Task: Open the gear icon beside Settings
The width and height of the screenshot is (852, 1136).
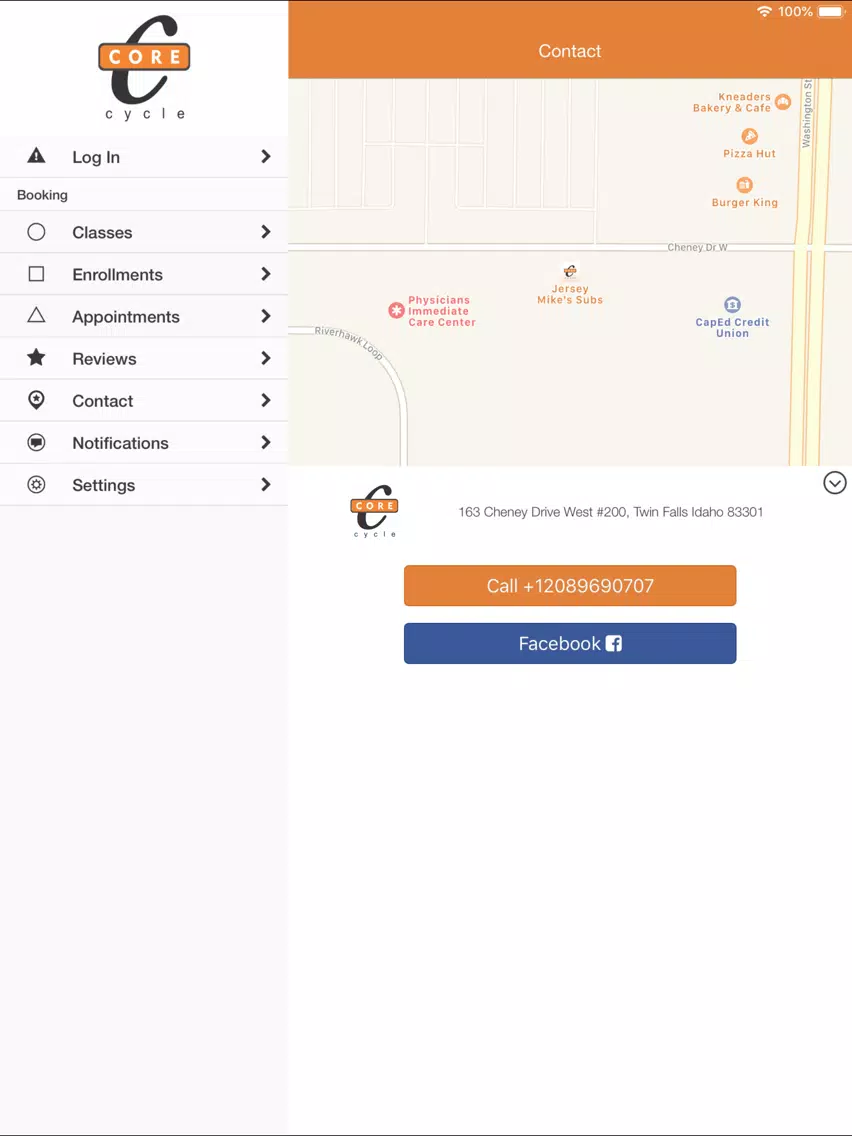Action: [36, 484]
